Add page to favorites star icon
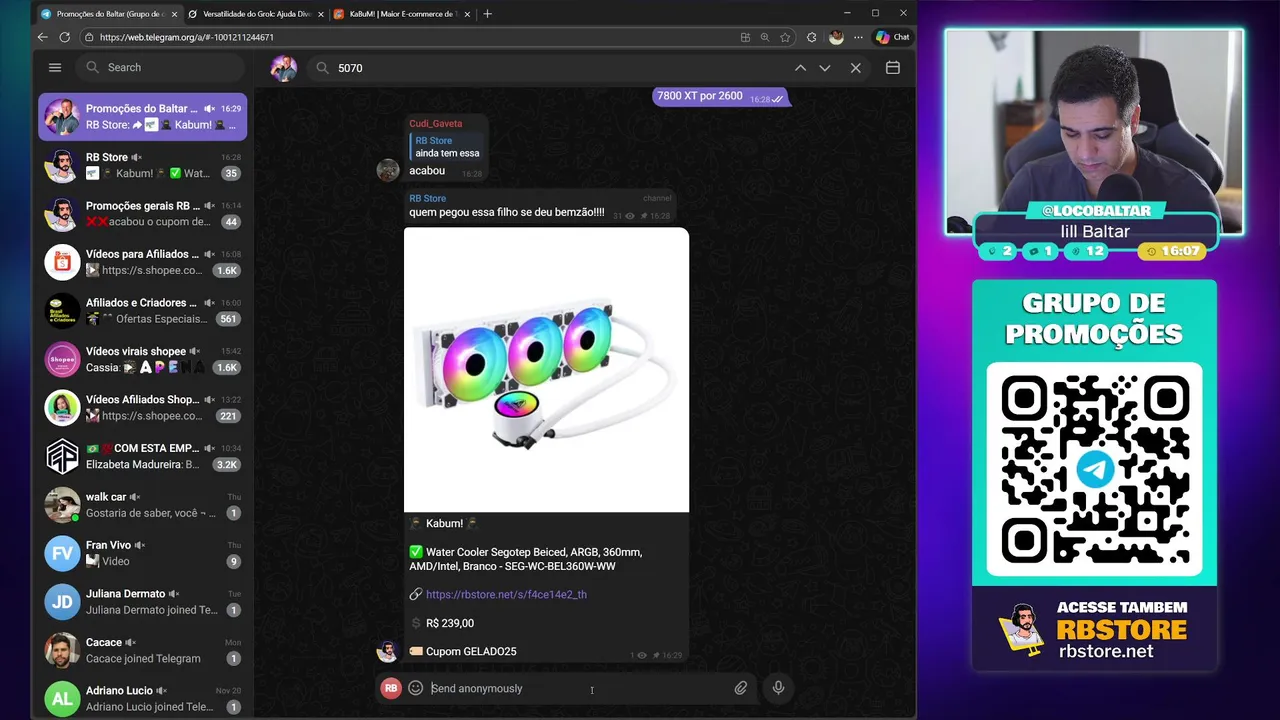Screen dimensions: 1280x720 (785, 37)
